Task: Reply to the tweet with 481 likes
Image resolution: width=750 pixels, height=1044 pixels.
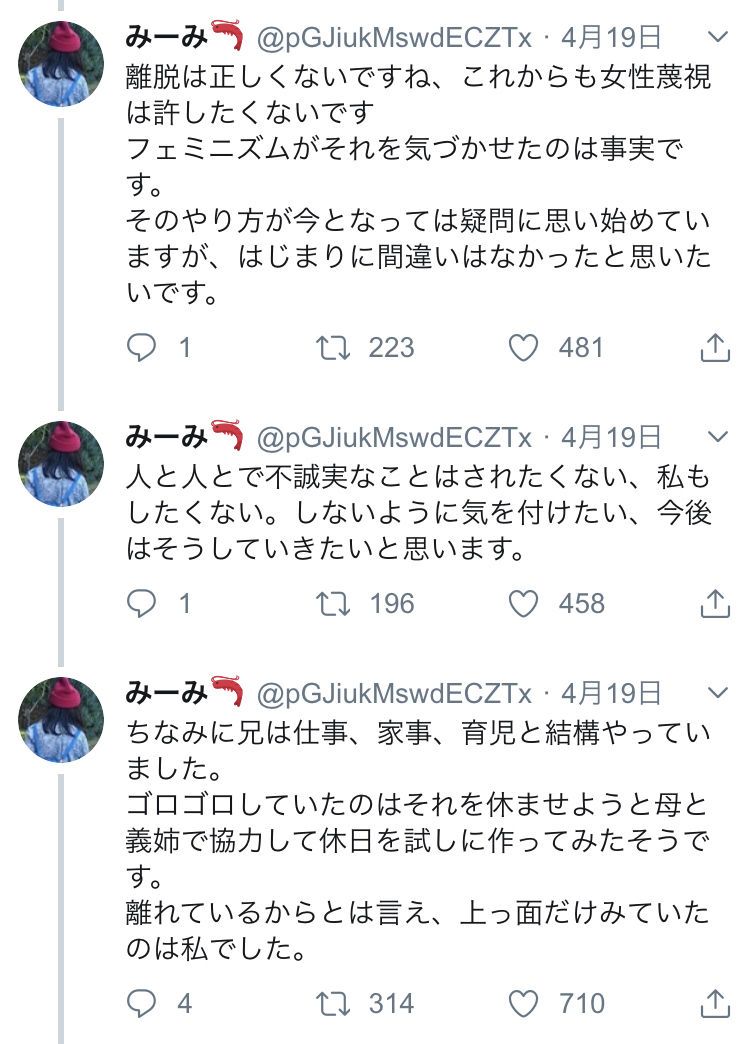Action: pos(142,347)
